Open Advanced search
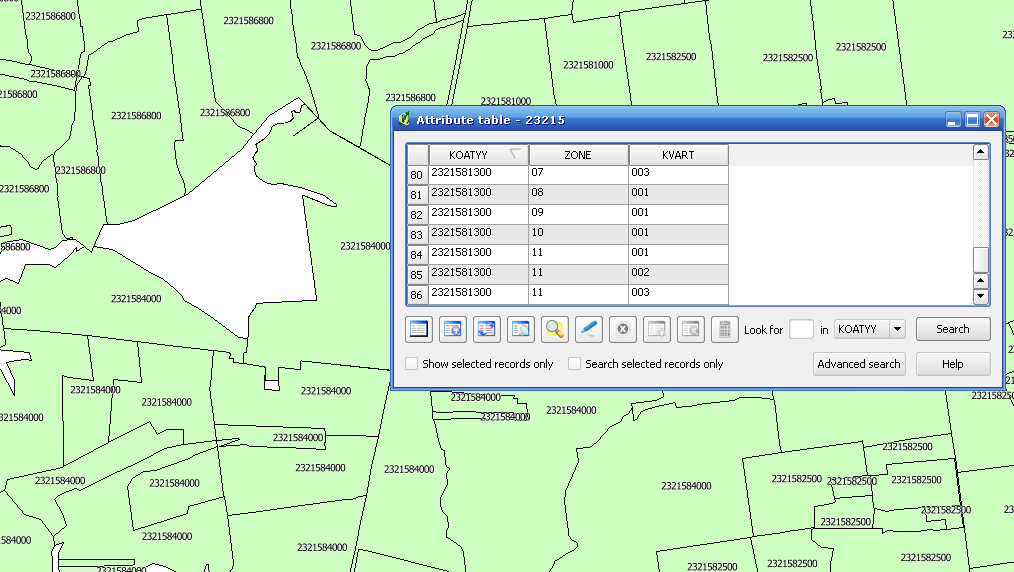This screenshot has height=572, width=1014. tap(859, 364)
